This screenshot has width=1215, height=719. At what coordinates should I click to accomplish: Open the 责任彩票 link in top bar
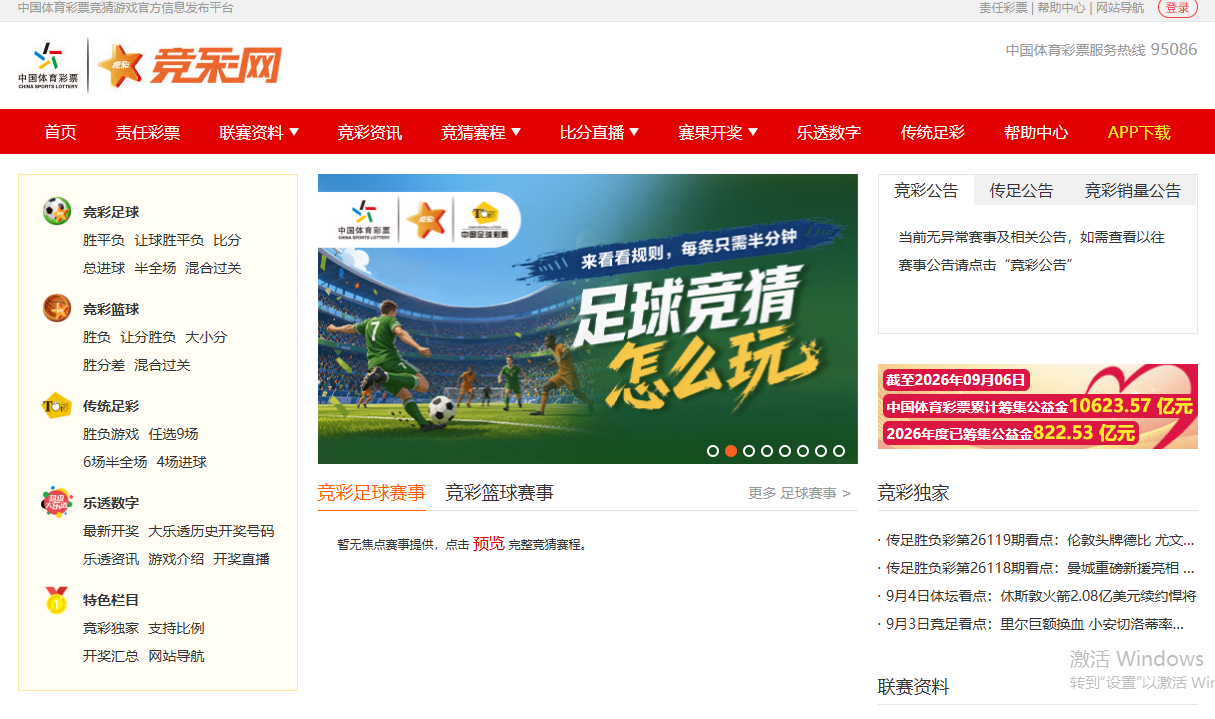(x=1003, y=8)
